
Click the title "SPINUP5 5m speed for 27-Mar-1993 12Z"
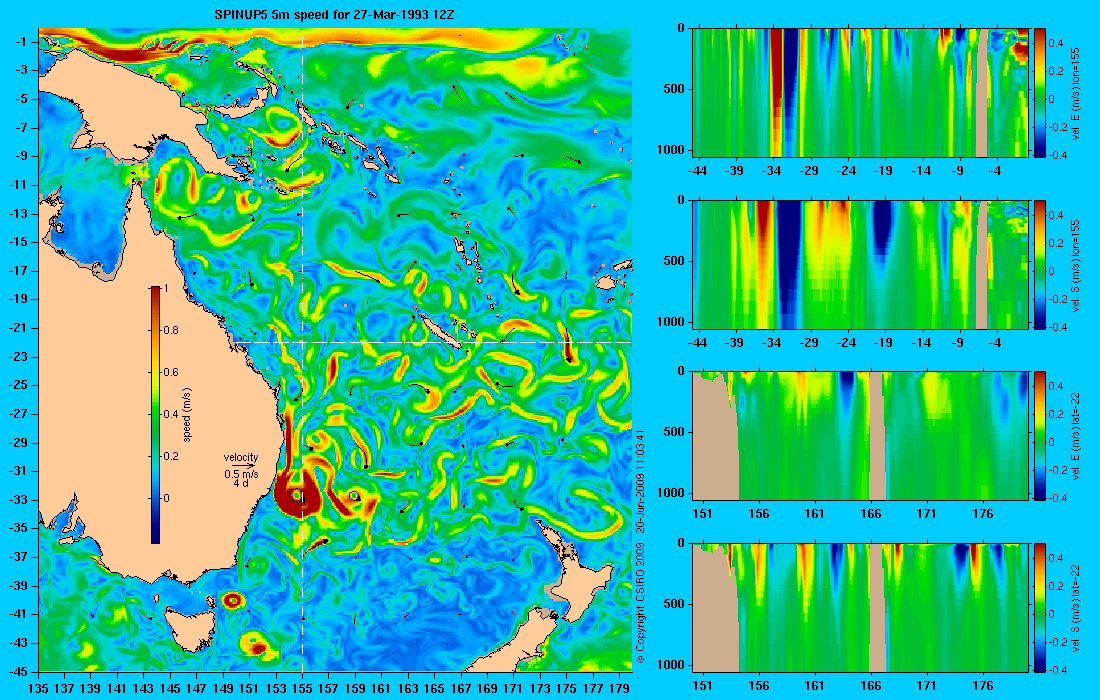pyautogui.click(x=337, y=14)
